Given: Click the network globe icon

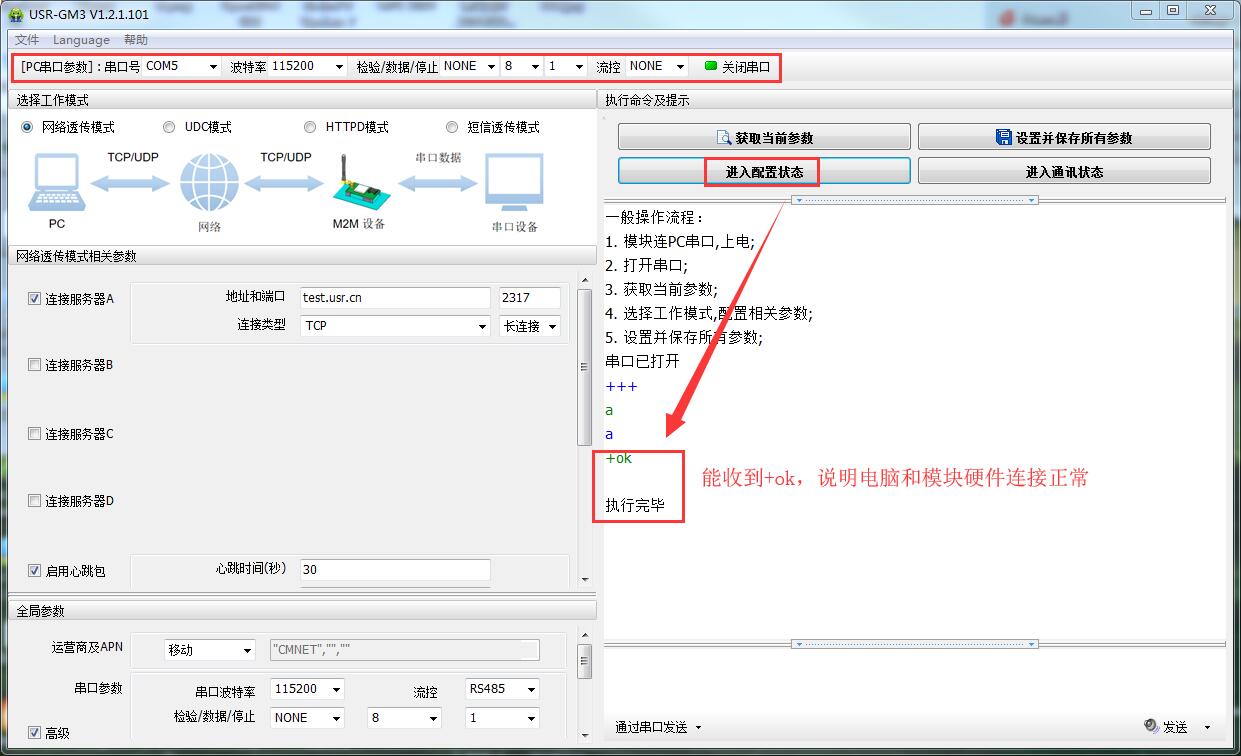Looking at the screenshot, I should tap(209, 184).
